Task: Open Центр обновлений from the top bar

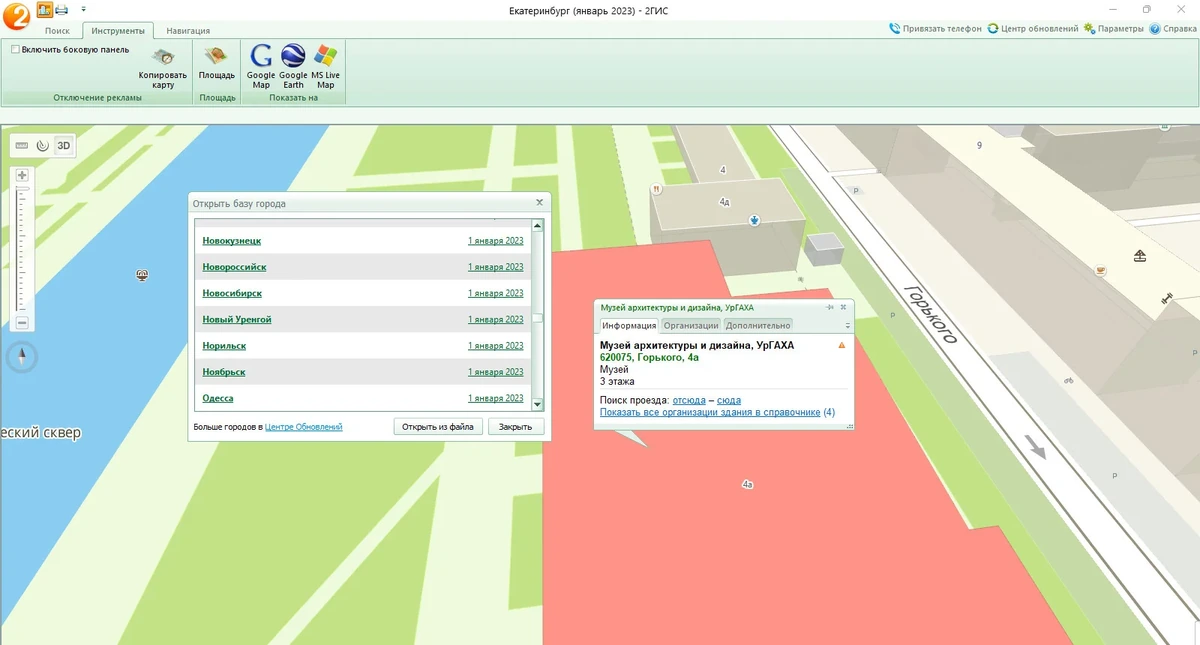Action: pos(1033,29)
